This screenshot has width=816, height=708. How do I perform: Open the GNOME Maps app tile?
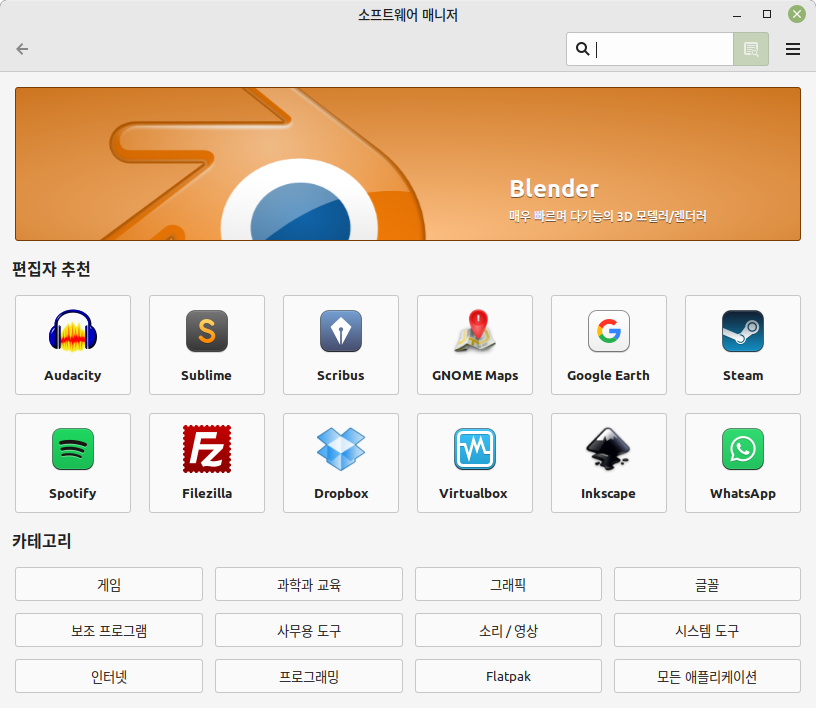pos(475,345)
